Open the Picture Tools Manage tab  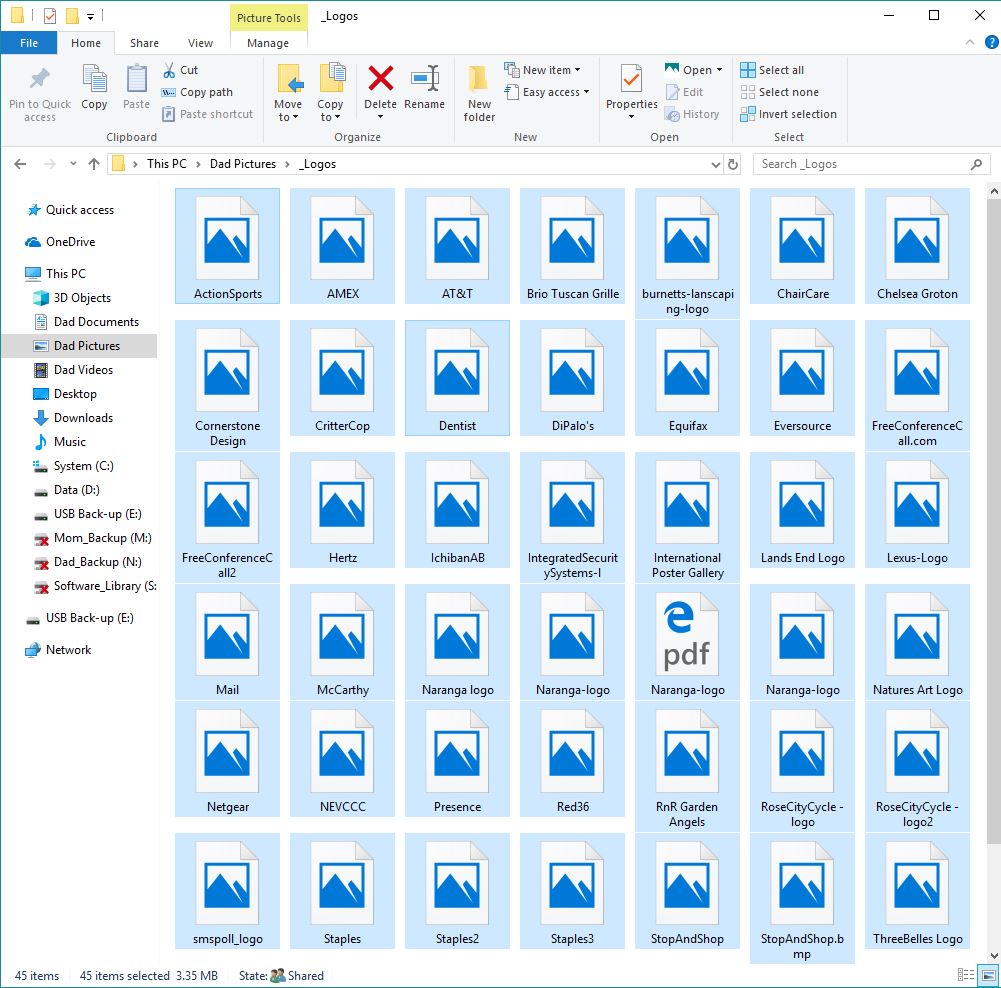tap(268, 43)
